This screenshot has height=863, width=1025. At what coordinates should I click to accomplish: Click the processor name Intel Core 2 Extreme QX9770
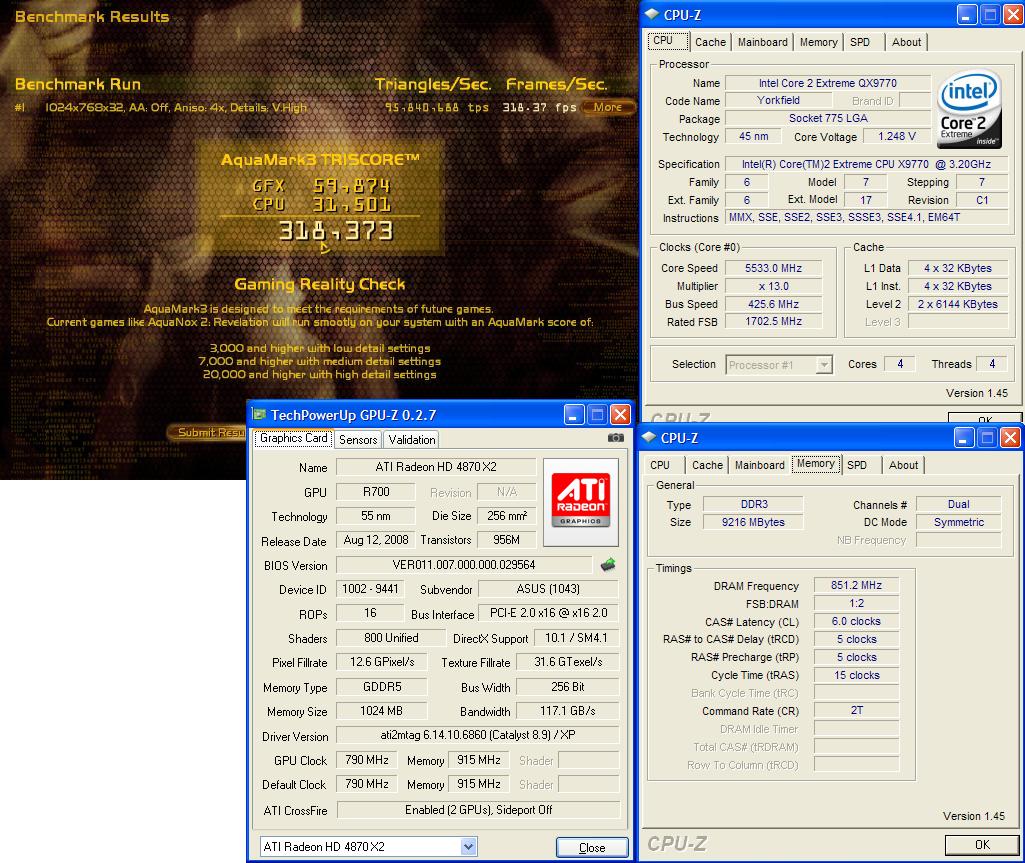[828, 83]
